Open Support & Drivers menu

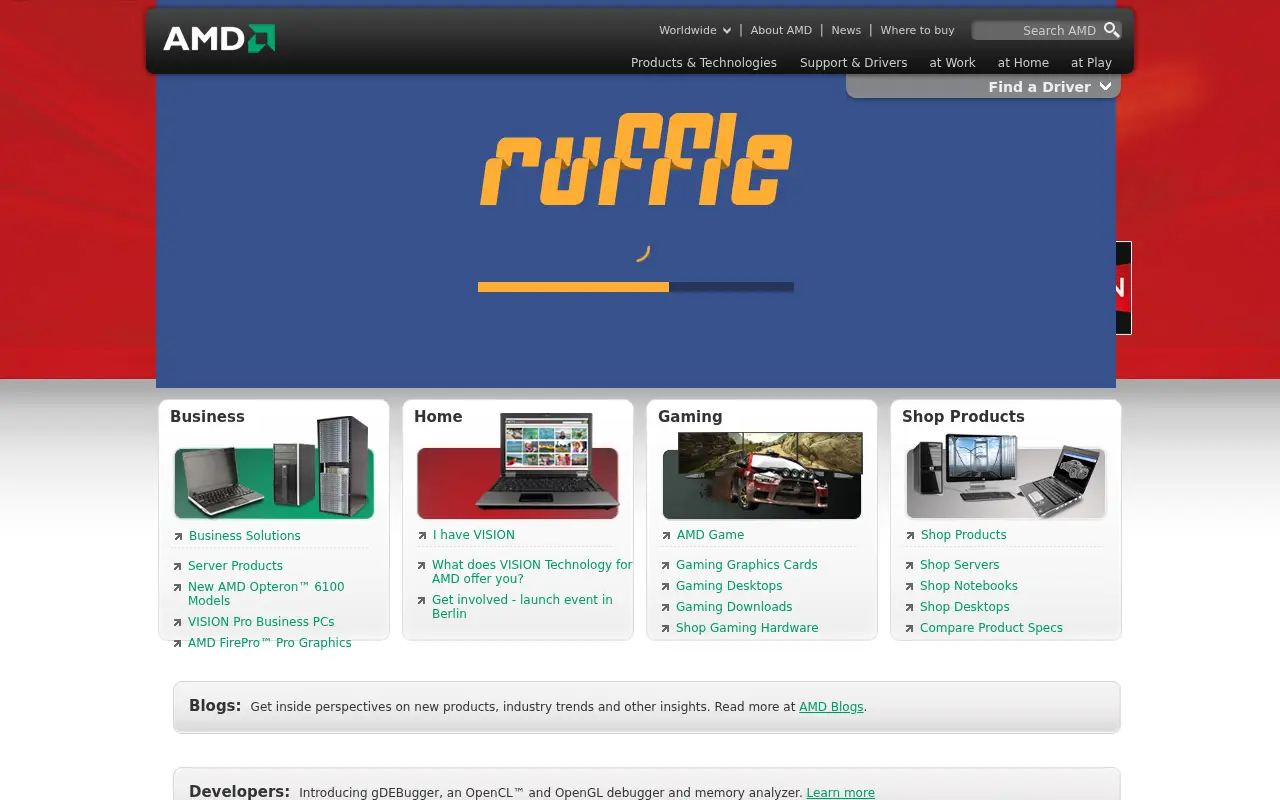click(854, 62)
